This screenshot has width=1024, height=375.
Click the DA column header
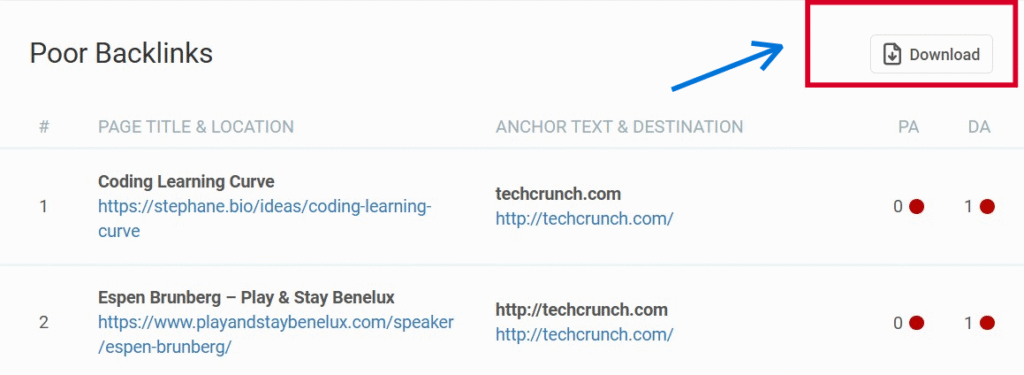point(979,127)
